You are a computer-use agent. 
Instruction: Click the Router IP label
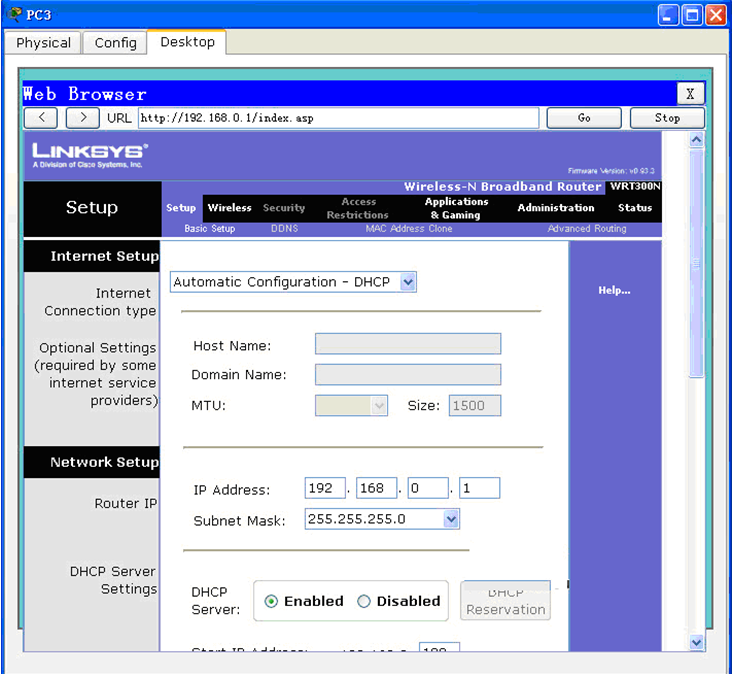tap(126, 504)
